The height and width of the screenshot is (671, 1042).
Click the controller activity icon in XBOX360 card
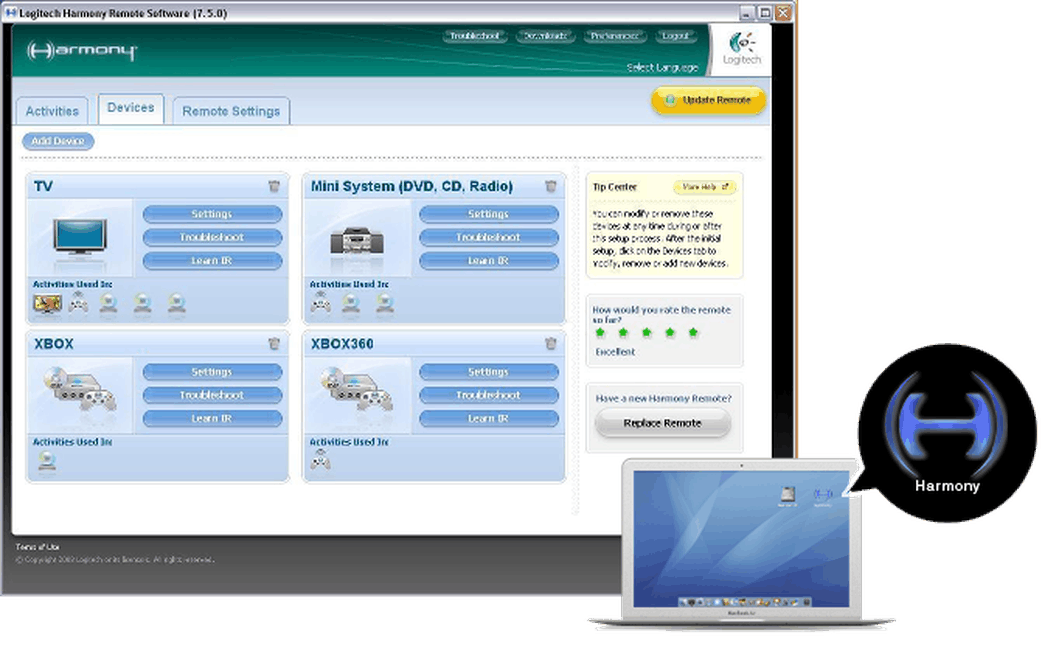[320, 460]
